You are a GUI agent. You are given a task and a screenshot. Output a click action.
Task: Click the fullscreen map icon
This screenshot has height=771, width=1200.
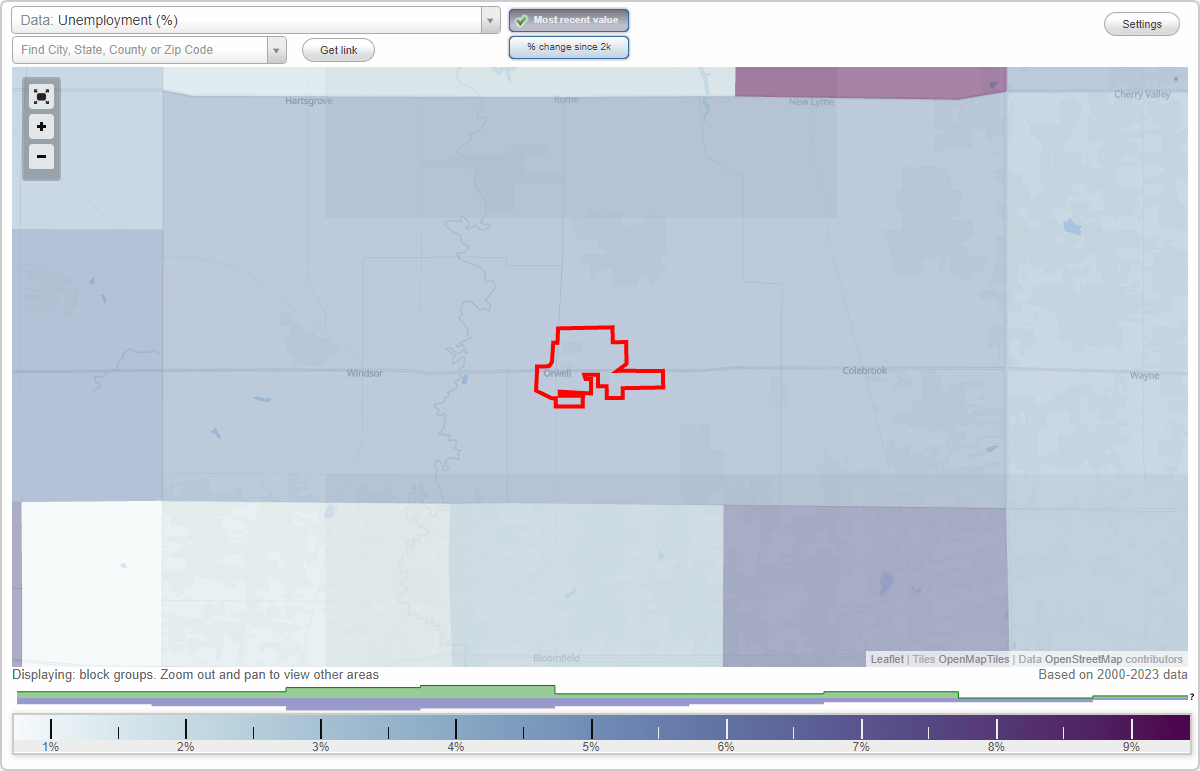tap(41, 97)
